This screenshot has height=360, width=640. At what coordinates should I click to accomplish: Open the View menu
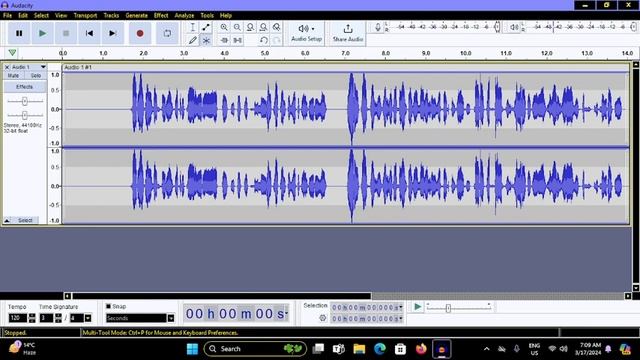(61, 16)
